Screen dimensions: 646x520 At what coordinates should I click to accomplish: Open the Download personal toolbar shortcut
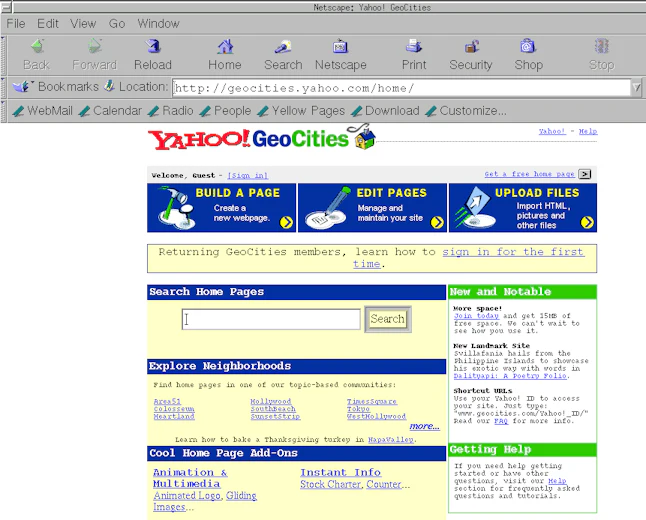385,111
